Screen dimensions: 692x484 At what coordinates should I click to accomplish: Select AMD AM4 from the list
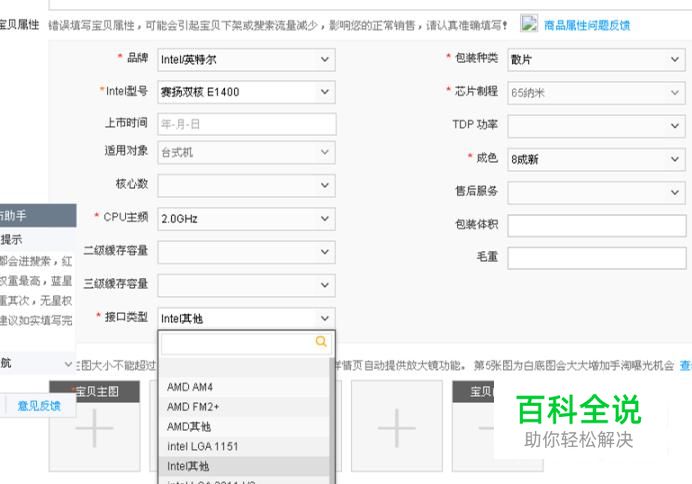(x=244, y=387)
